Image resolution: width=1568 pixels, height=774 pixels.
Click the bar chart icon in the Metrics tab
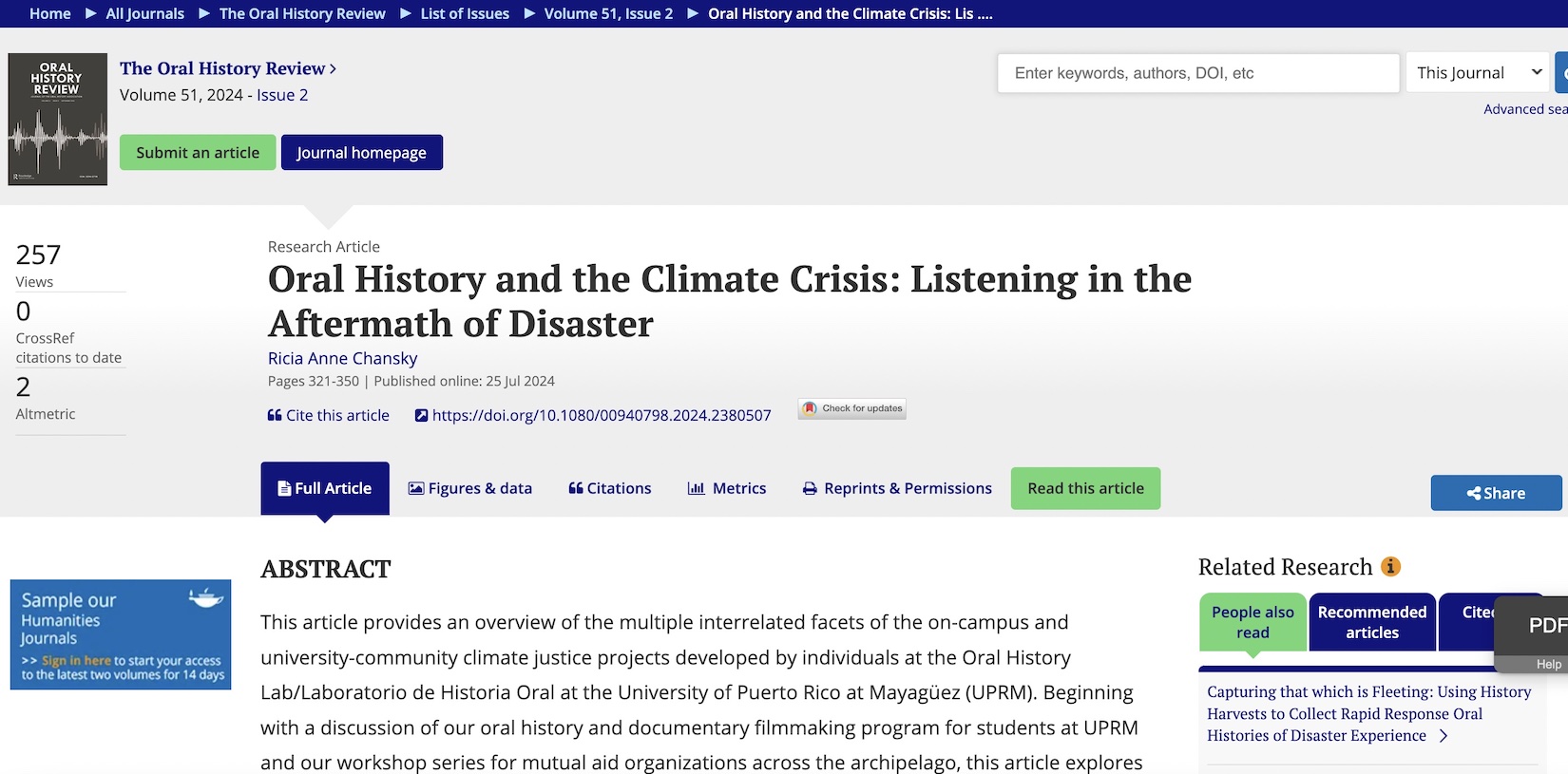(x=697, y=488)
